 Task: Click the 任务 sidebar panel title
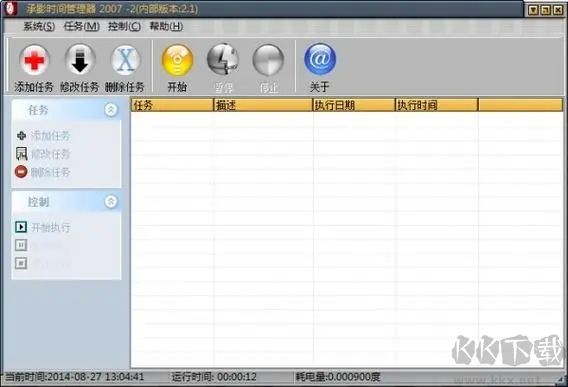38,110
